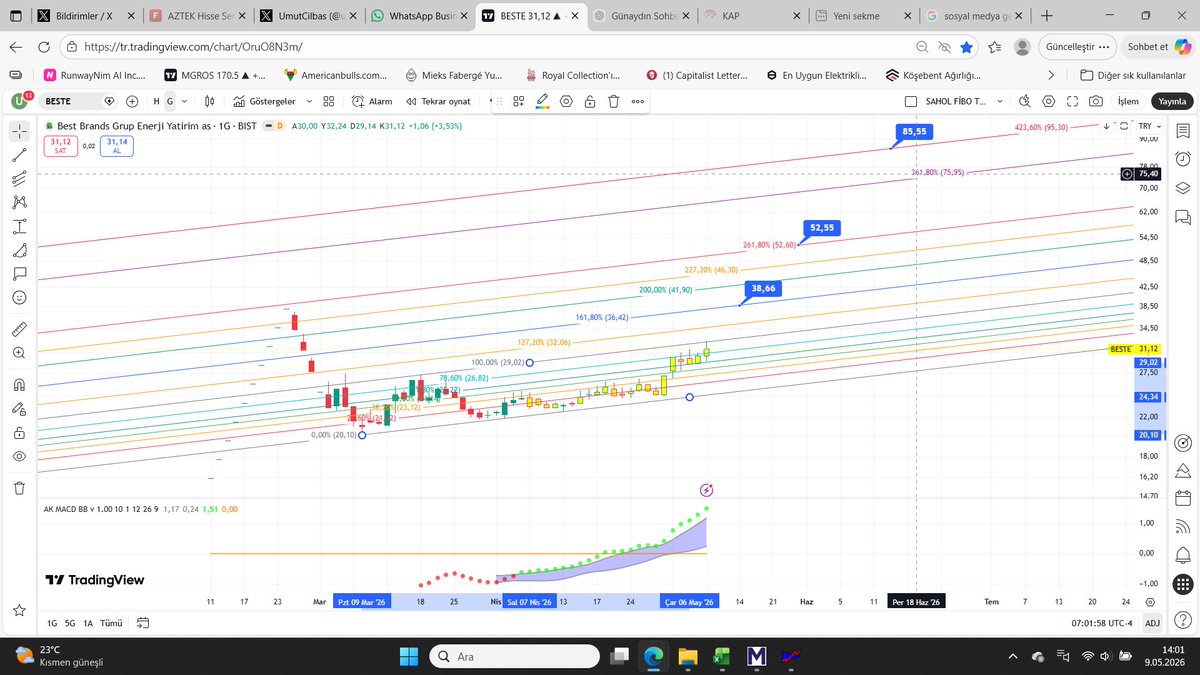The height and width of the screenshot is (675, 1200).
Task: Set range to 1A
Action: [88, 622]
